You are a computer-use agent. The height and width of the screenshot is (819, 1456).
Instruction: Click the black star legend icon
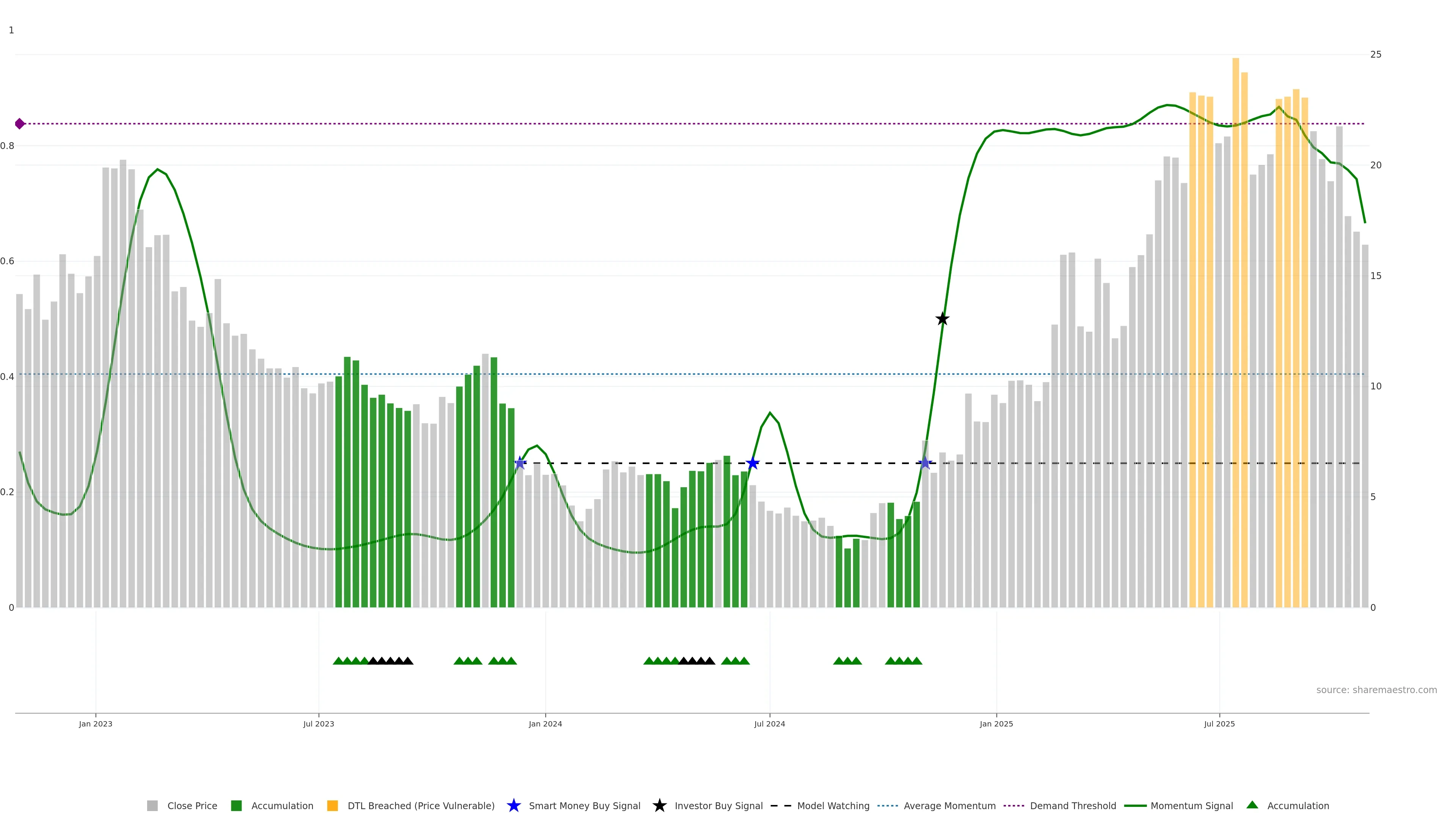click(x=659, y=805)
